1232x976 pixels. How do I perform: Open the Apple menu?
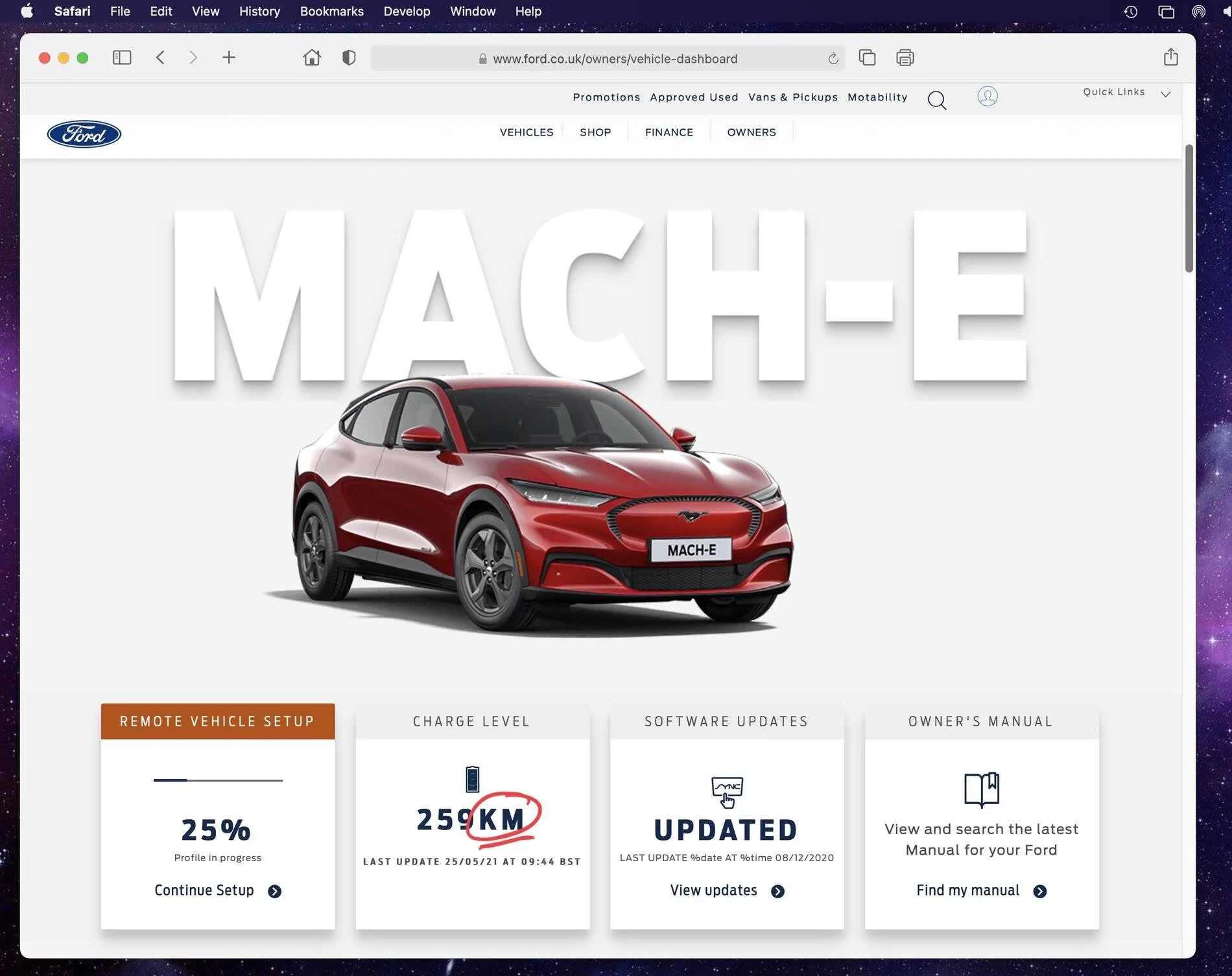[x=27, y=11]
